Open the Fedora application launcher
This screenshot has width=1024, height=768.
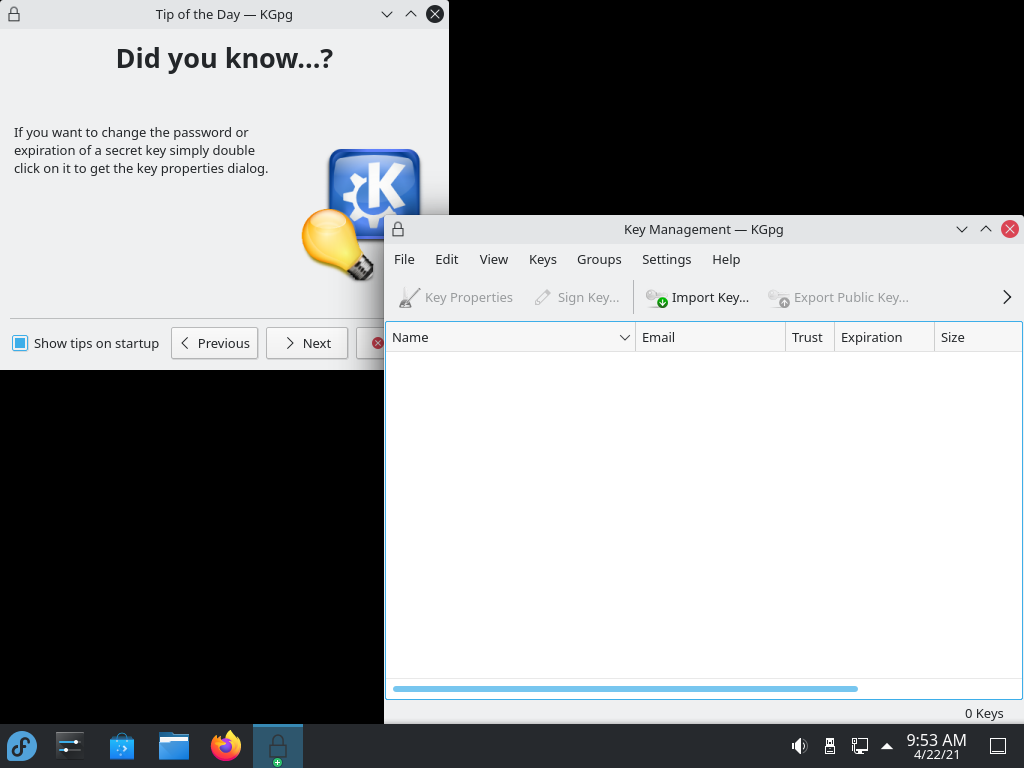22,746
